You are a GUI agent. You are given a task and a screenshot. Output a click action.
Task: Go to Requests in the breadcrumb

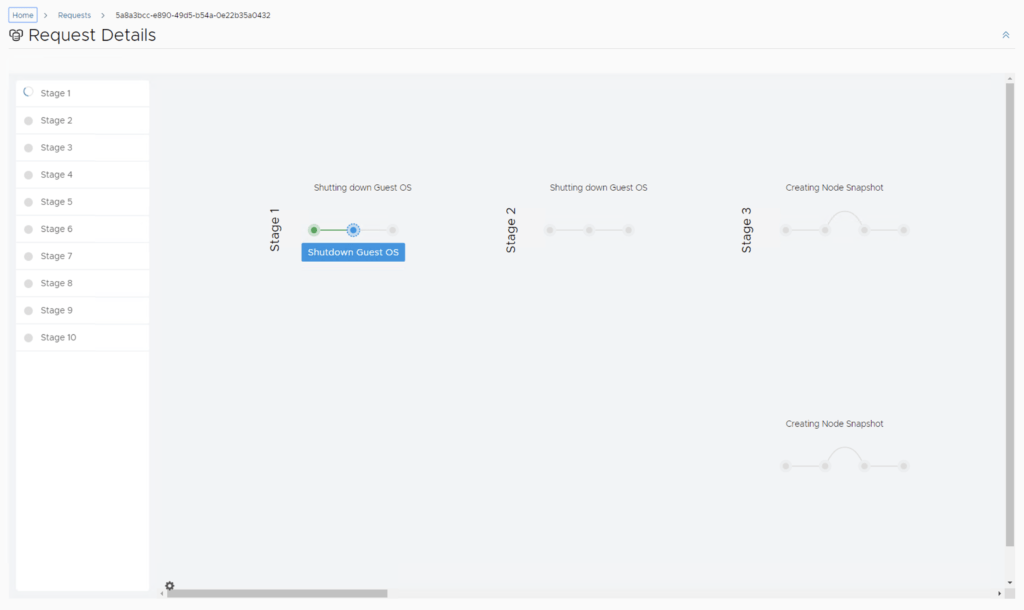[x=74, y=15]
